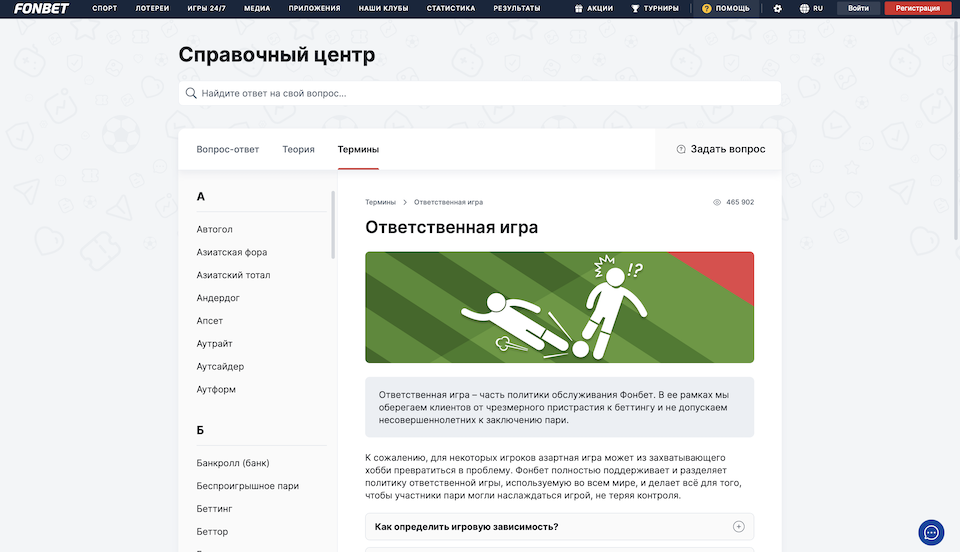
Task: Open term Аутсайдер
Action: (220, 367)
